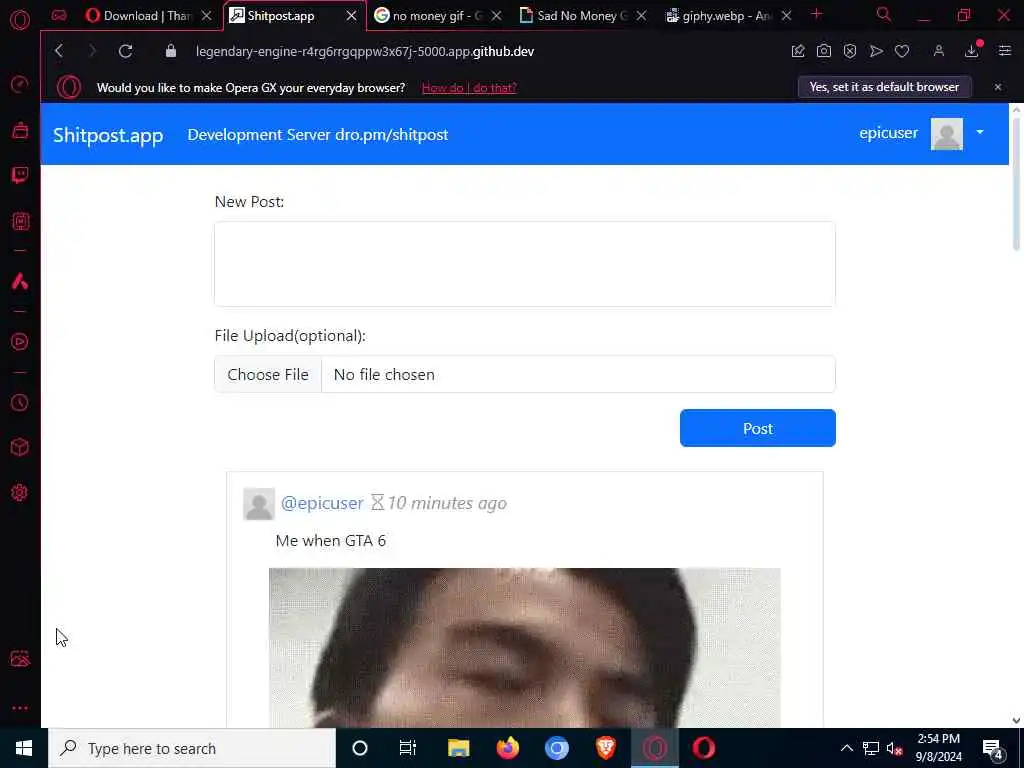Click epicuser avatar in navbar

pyautogui.click(x=946, y=134)
